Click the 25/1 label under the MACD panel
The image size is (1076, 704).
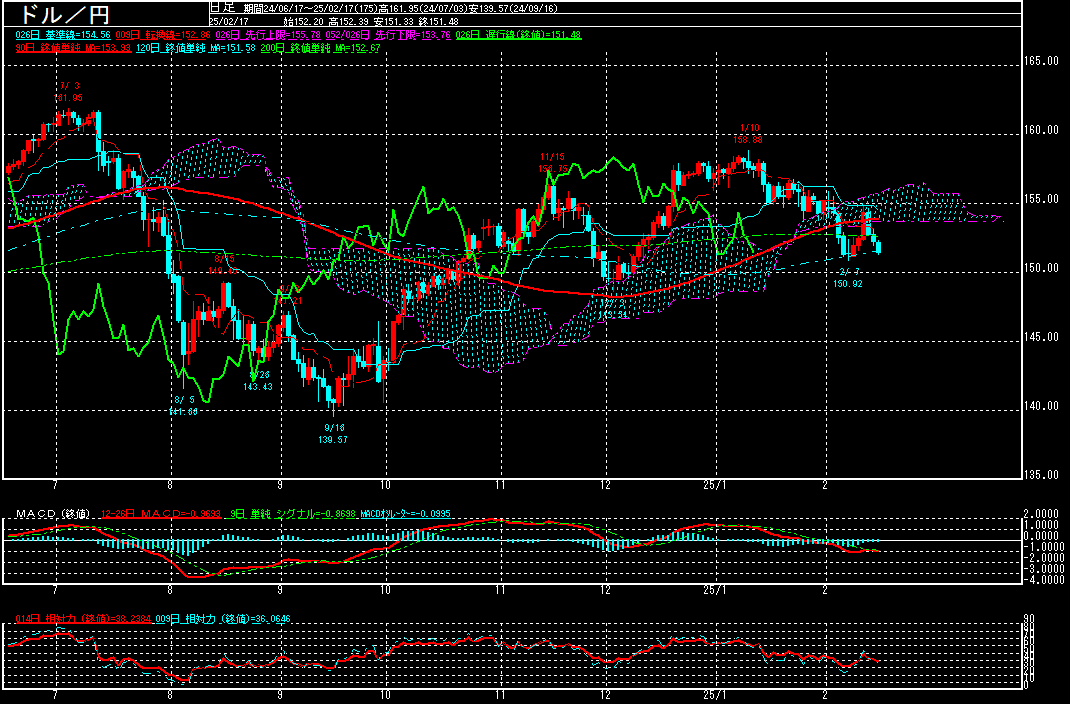pyautogui.click(x=714, y=590)
